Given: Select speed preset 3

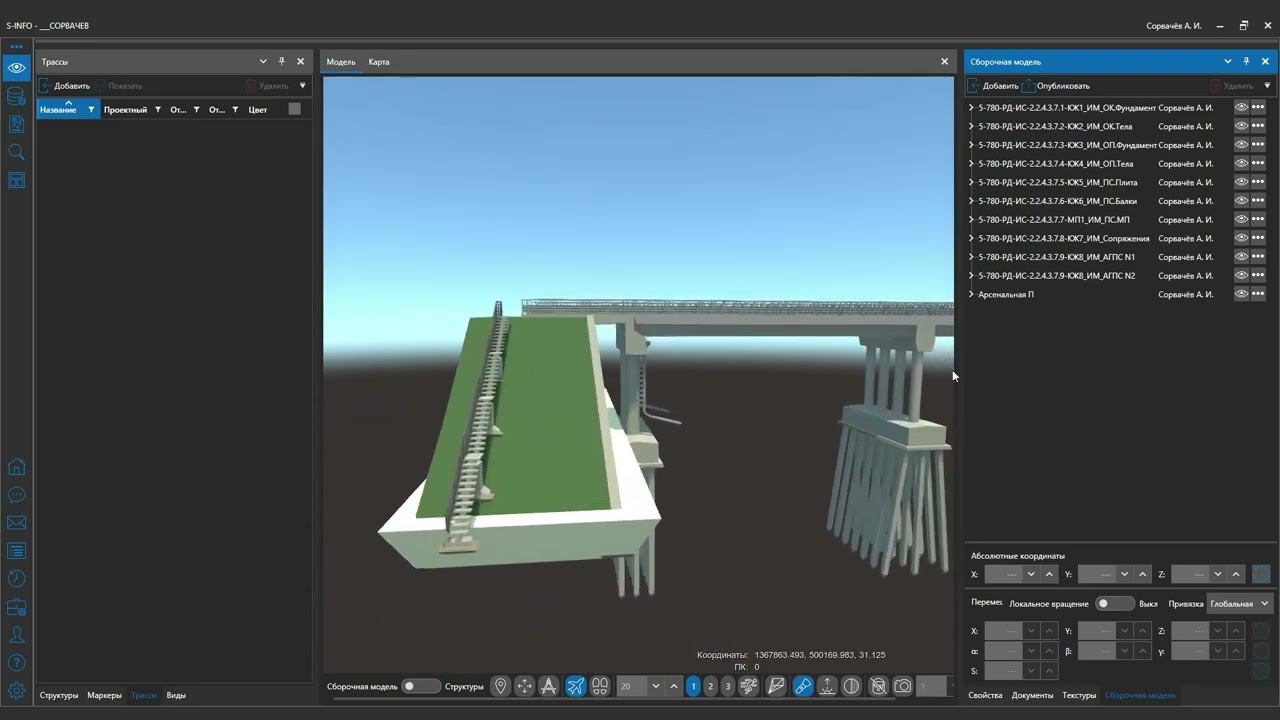Looking at the screenshot, I should [728, 686].
